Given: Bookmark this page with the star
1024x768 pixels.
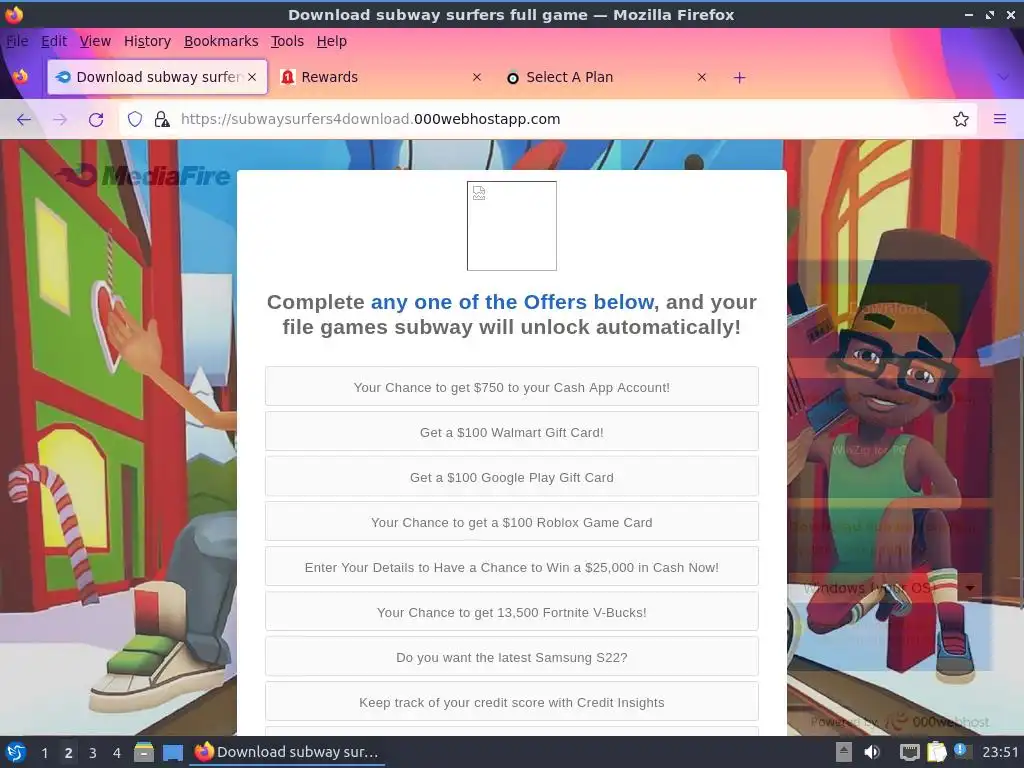Looking at the screenshot, I should [961, 119].
